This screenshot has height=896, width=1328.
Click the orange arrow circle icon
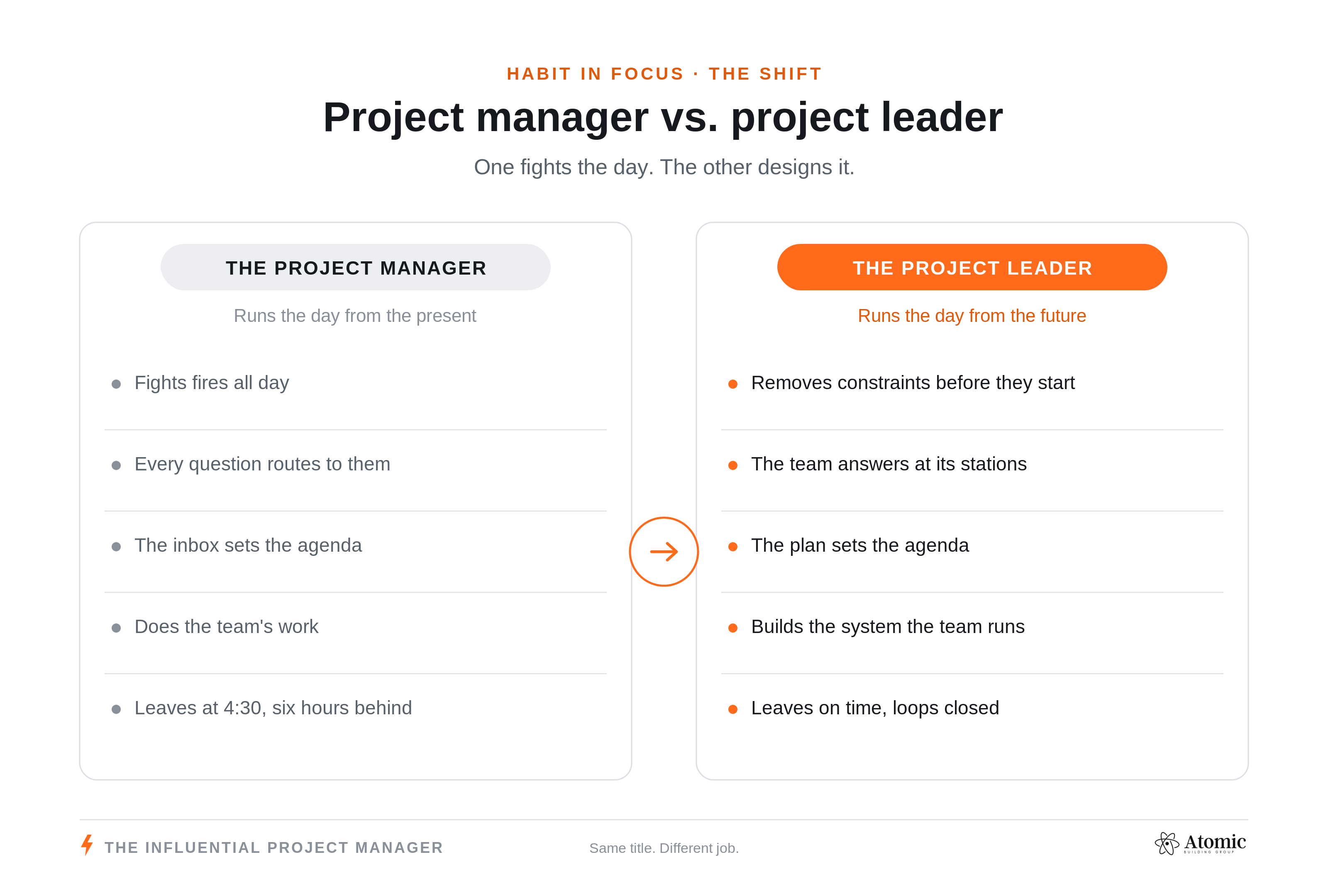[664, 552]
